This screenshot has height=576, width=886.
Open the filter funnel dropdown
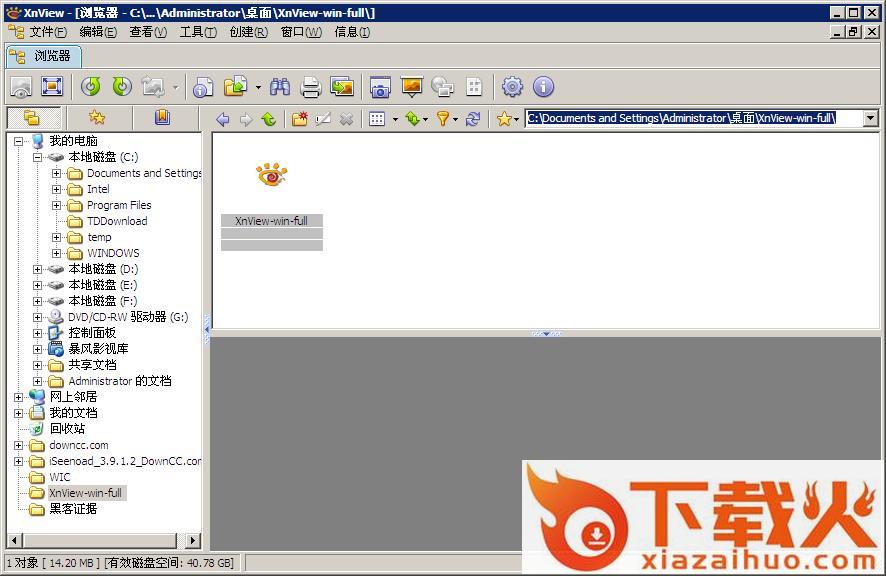[446, 119]
